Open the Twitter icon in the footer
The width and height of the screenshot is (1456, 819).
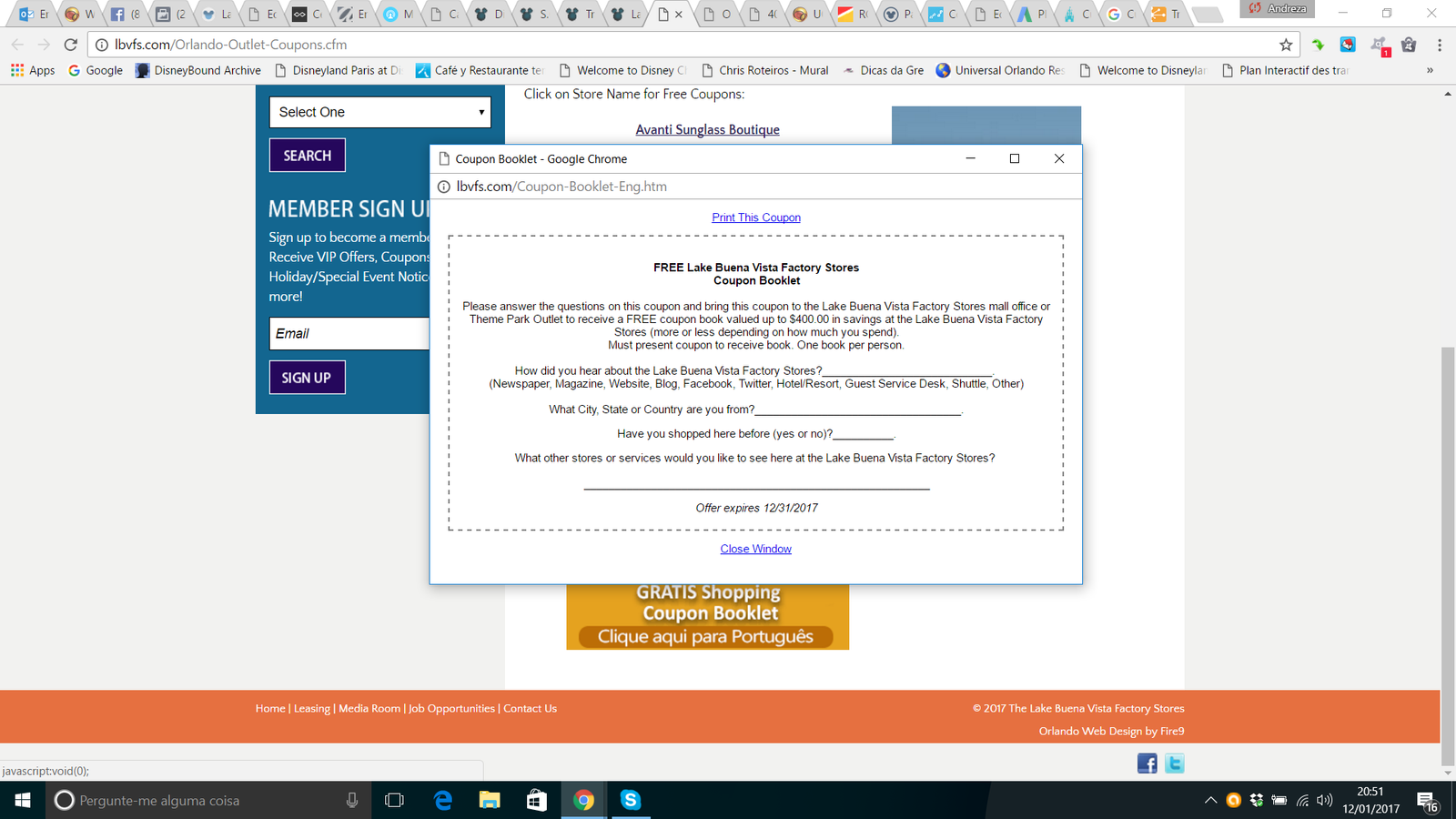[1175, 763]
